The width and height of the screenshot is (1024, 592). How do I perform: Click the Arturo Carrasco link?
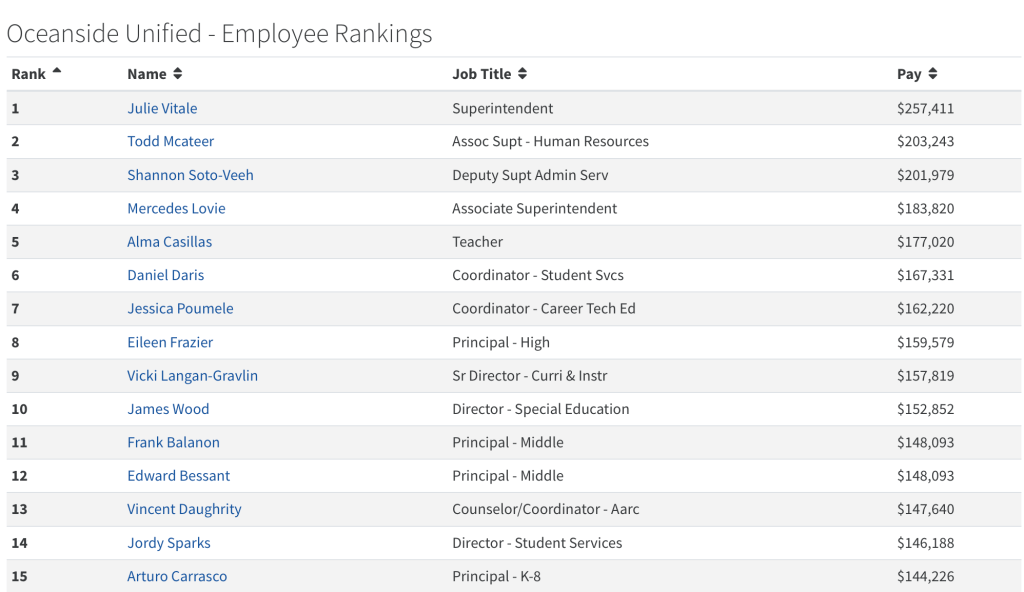tap(177, 576)
